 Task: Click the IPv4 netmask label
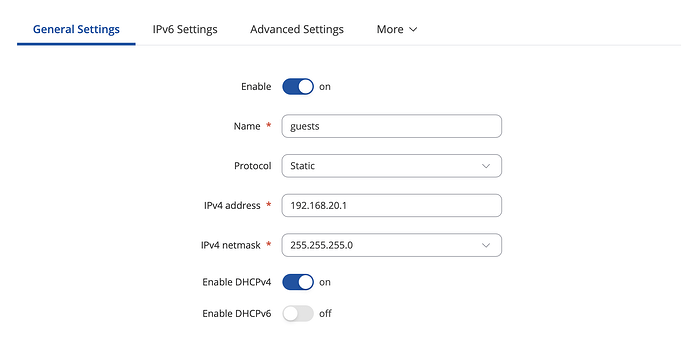[x=231, y=245]
